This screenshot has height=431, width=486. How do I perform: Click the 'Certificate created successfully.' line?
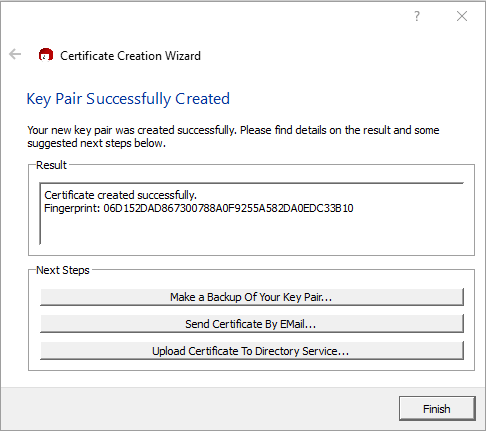coord(120,195)
